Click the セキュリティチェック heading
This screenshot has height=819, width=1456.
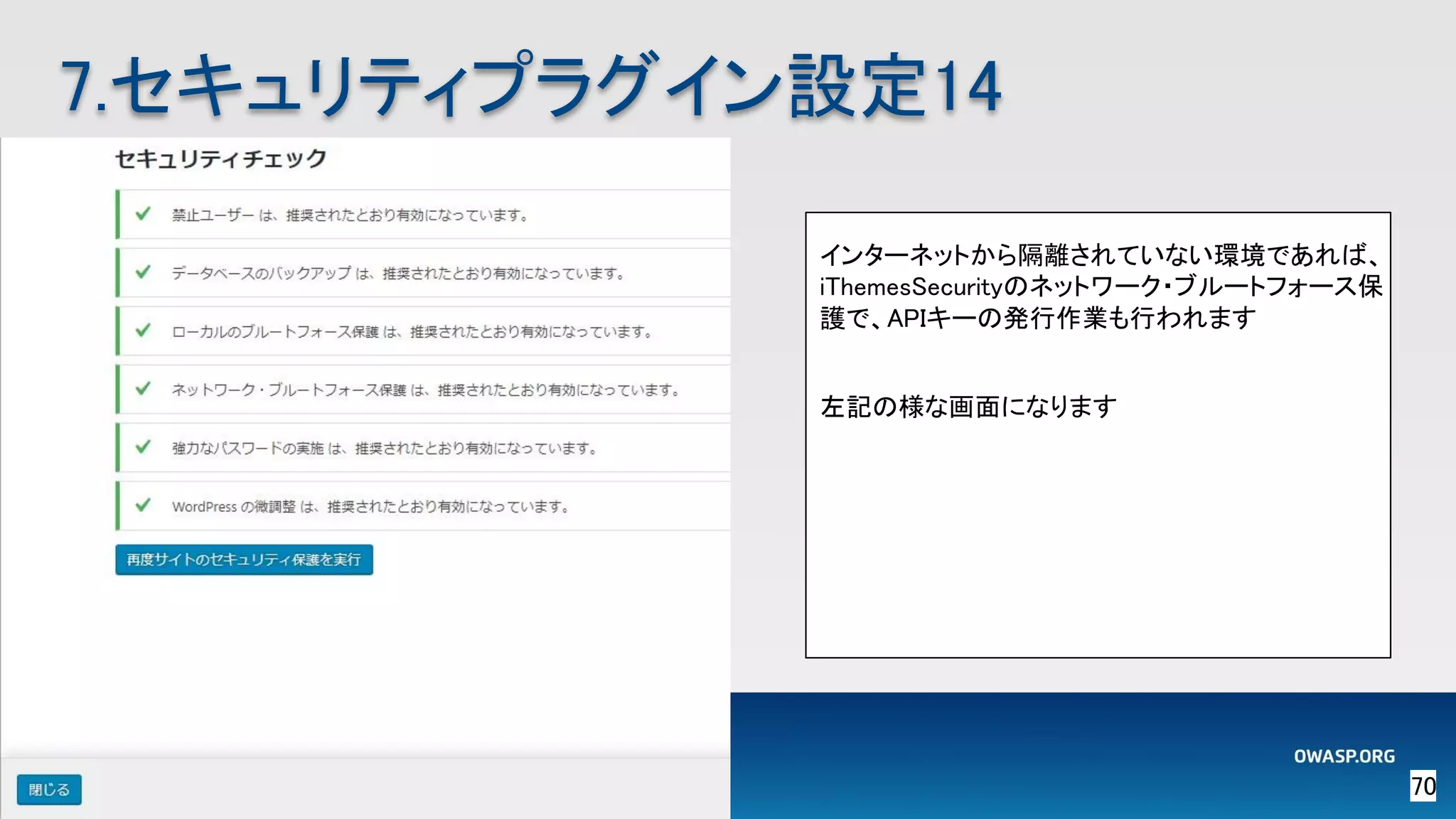coord(220,159)
